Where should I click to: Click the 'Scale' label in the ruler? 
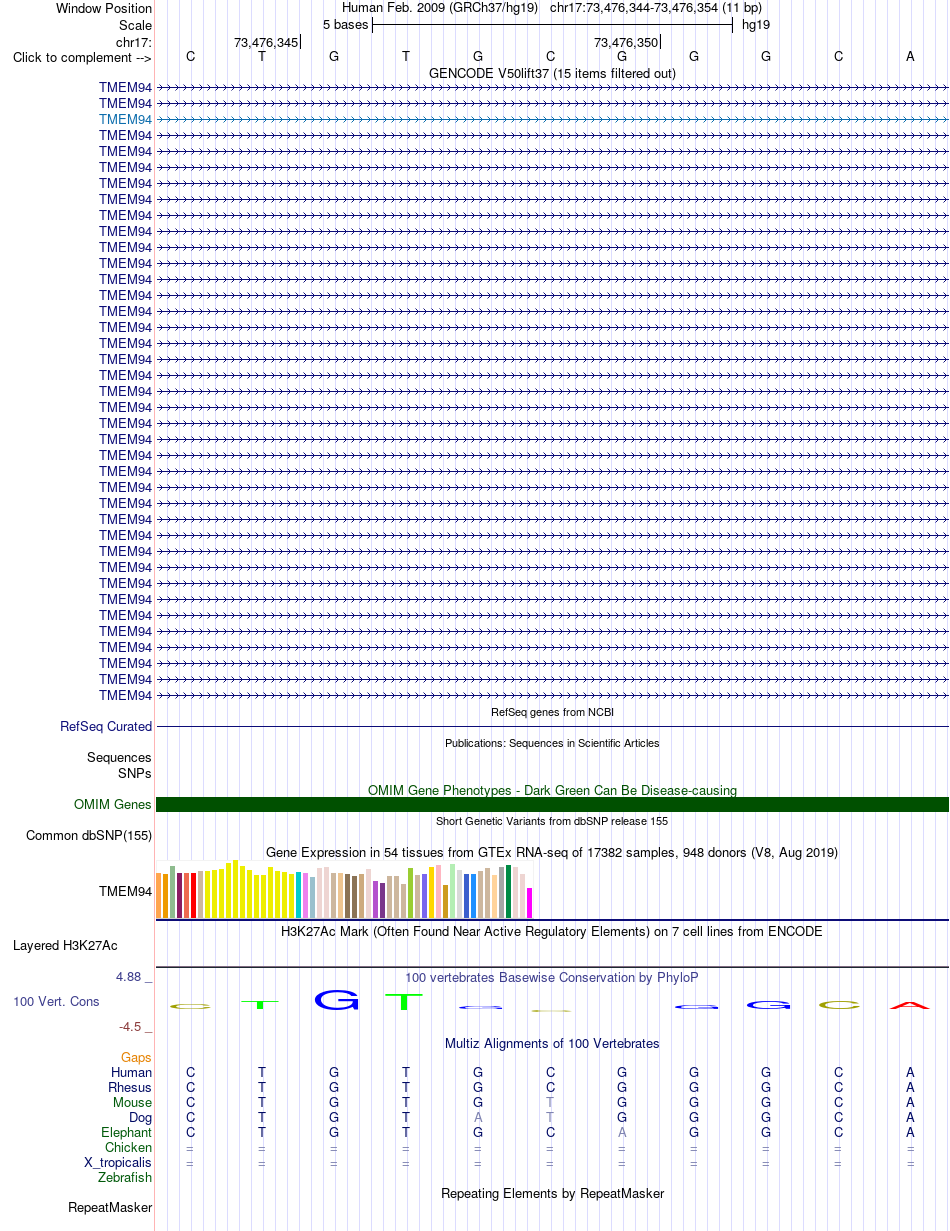[x=135, y=25]
